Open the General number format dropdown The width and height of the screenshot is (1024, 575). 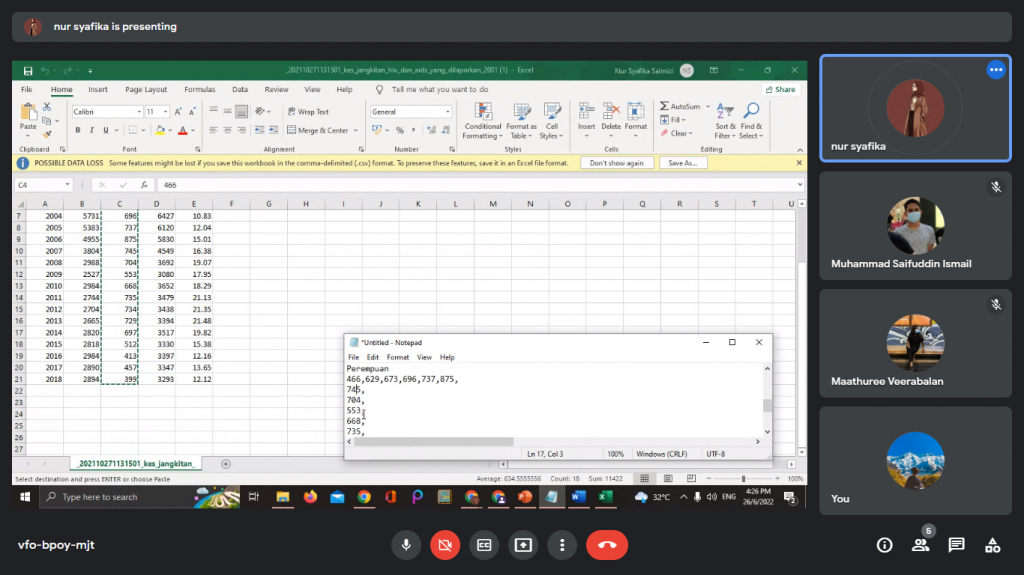click(x=447, y=112)
